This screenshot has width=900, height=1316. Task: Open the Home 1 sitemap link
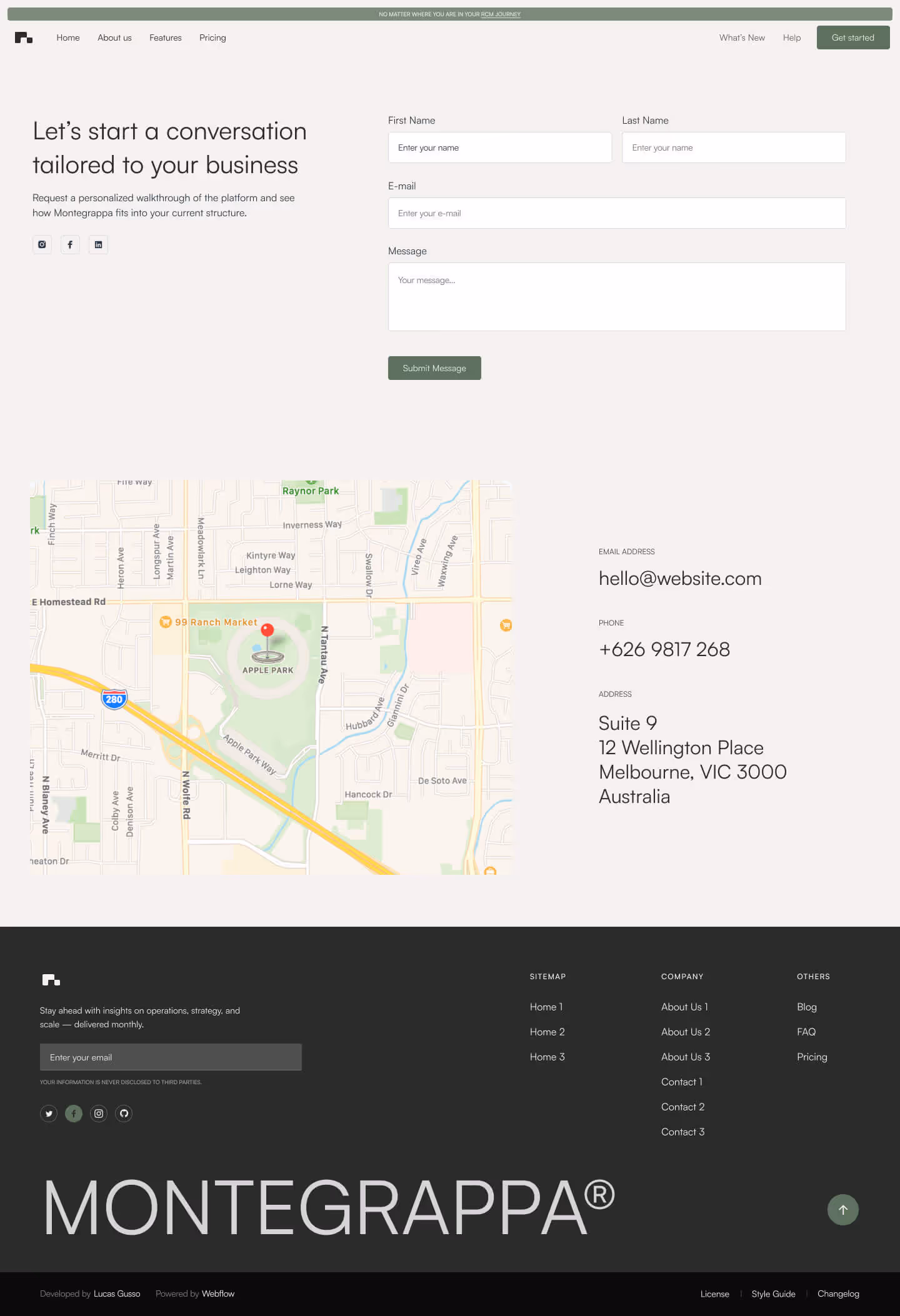(x=546, y=1007)
